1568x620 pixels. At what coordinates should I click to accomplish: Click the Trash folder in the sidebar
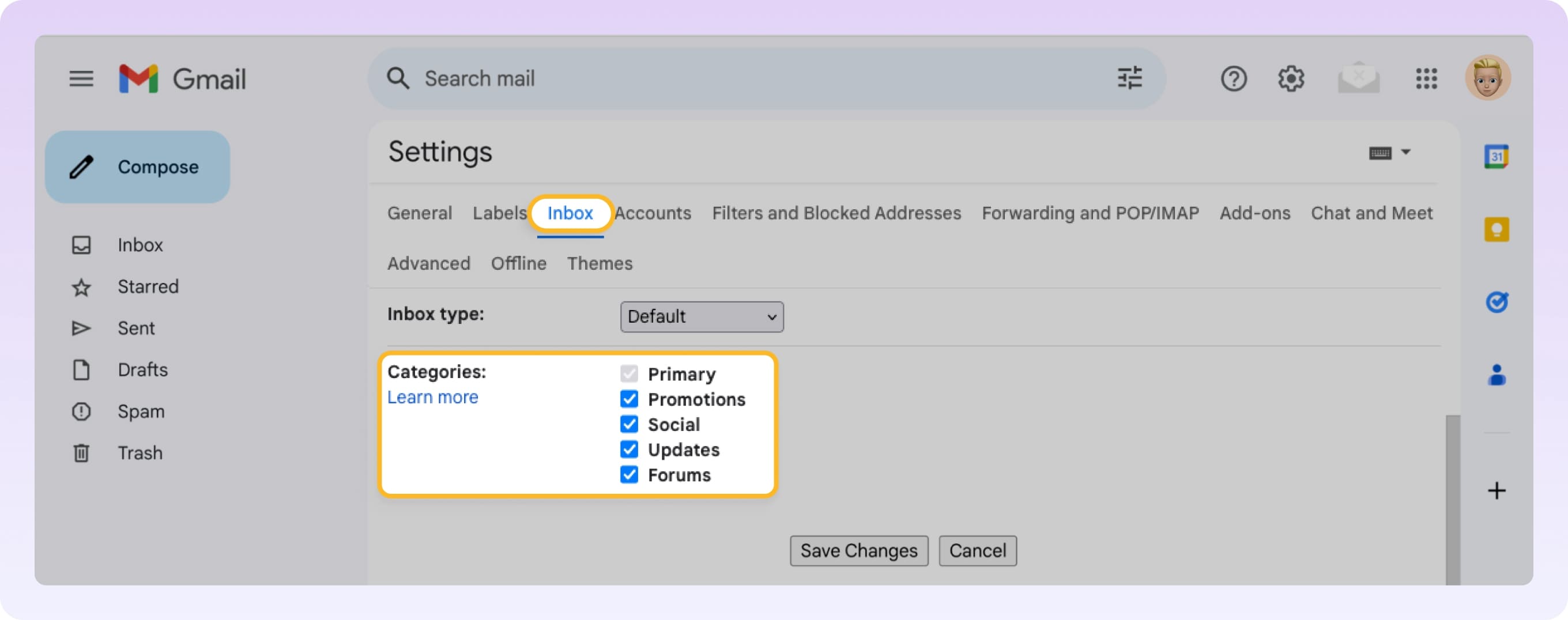tap(140, 453)
